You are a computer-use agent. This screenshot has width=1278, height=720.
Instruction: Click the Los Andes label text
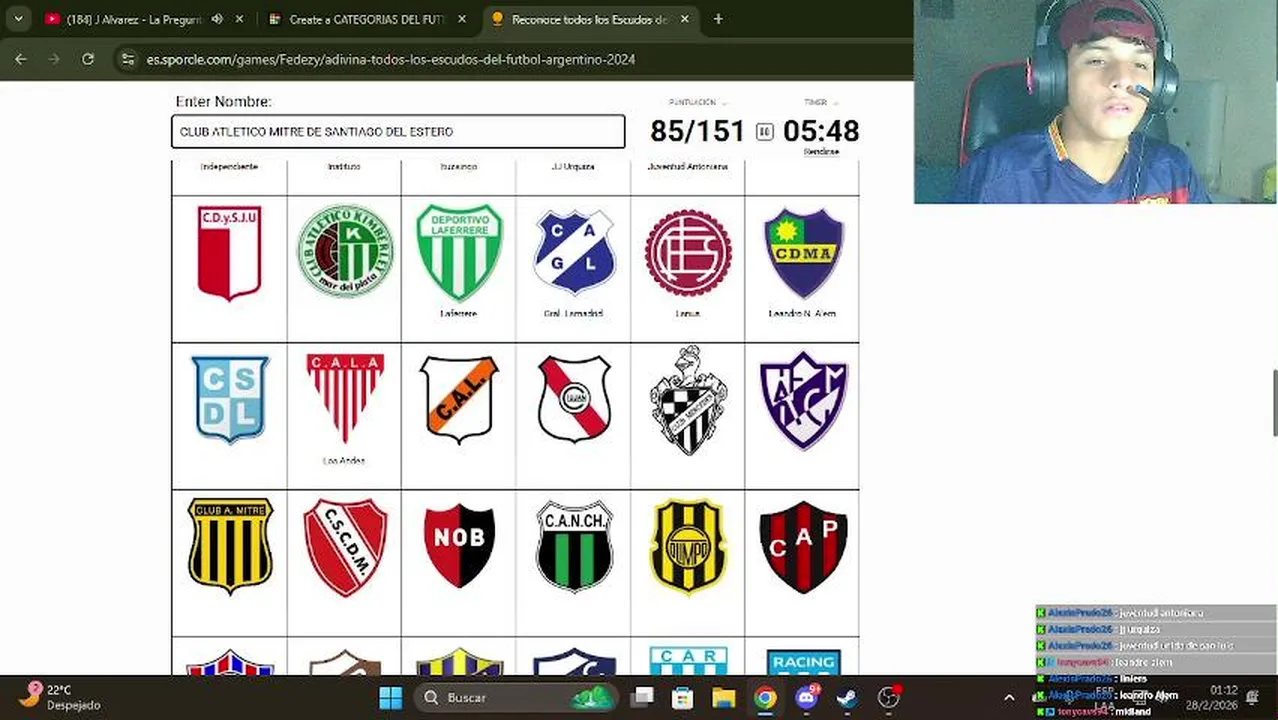[343, 461]
